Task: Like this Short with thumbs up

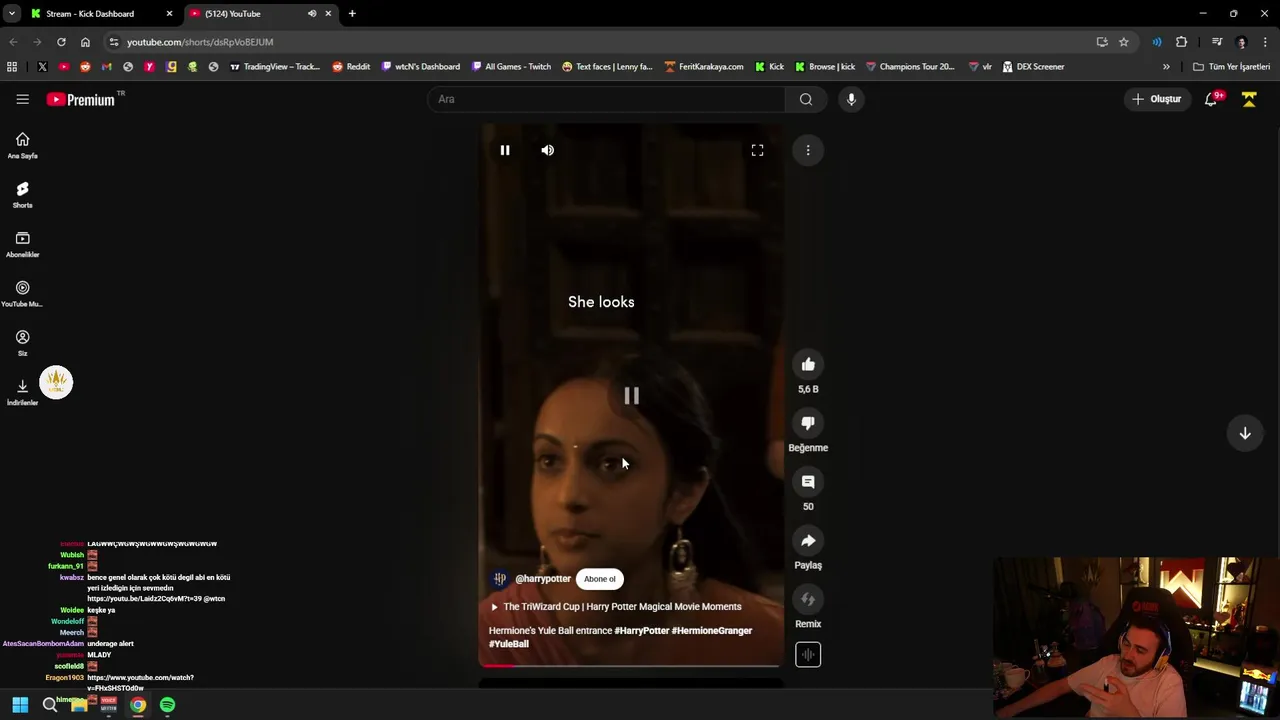Action: click(808, 365)
